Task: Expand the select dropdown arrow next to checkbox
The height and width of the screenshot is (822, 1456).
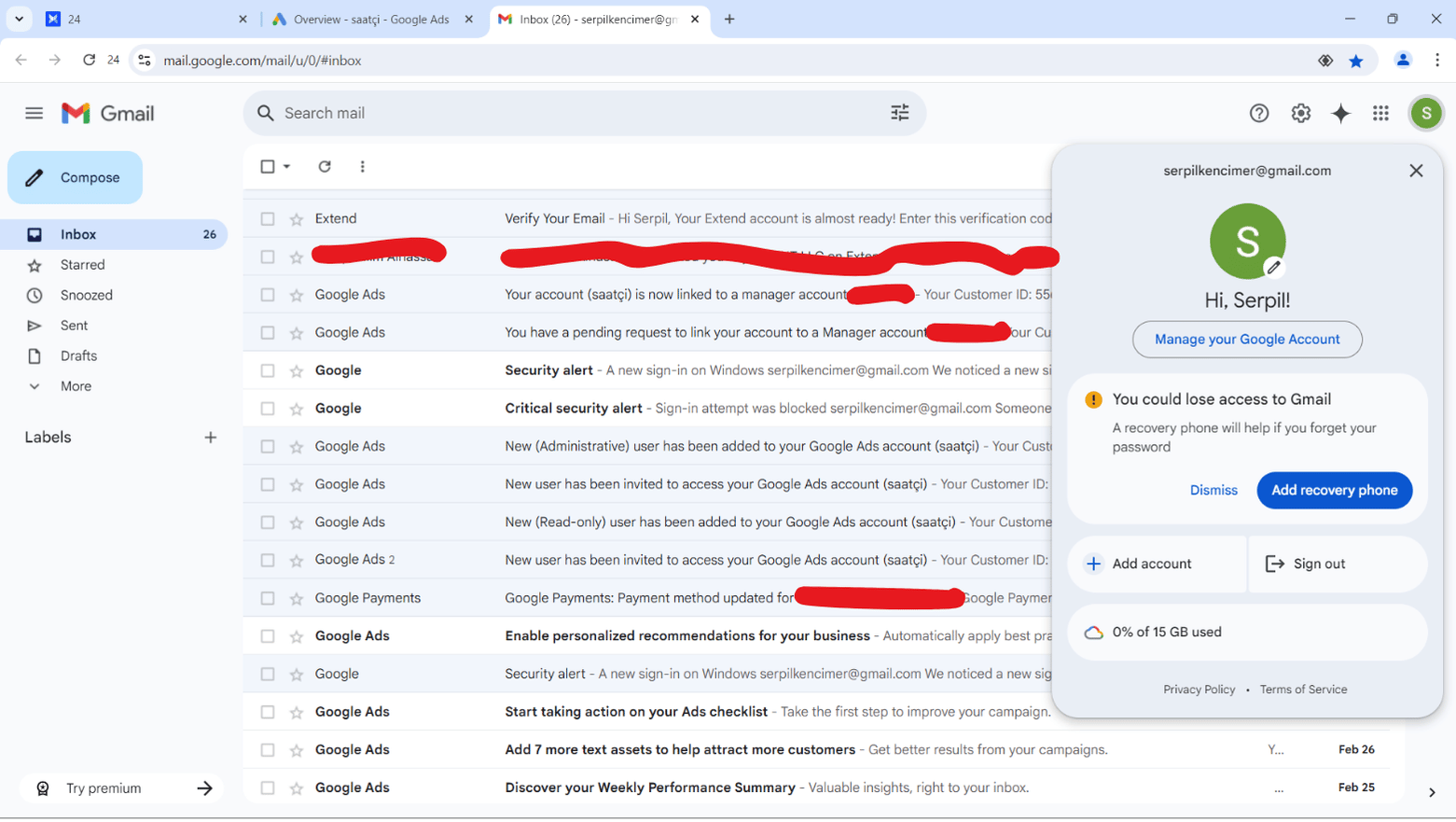Action: [x=287, y=166]
